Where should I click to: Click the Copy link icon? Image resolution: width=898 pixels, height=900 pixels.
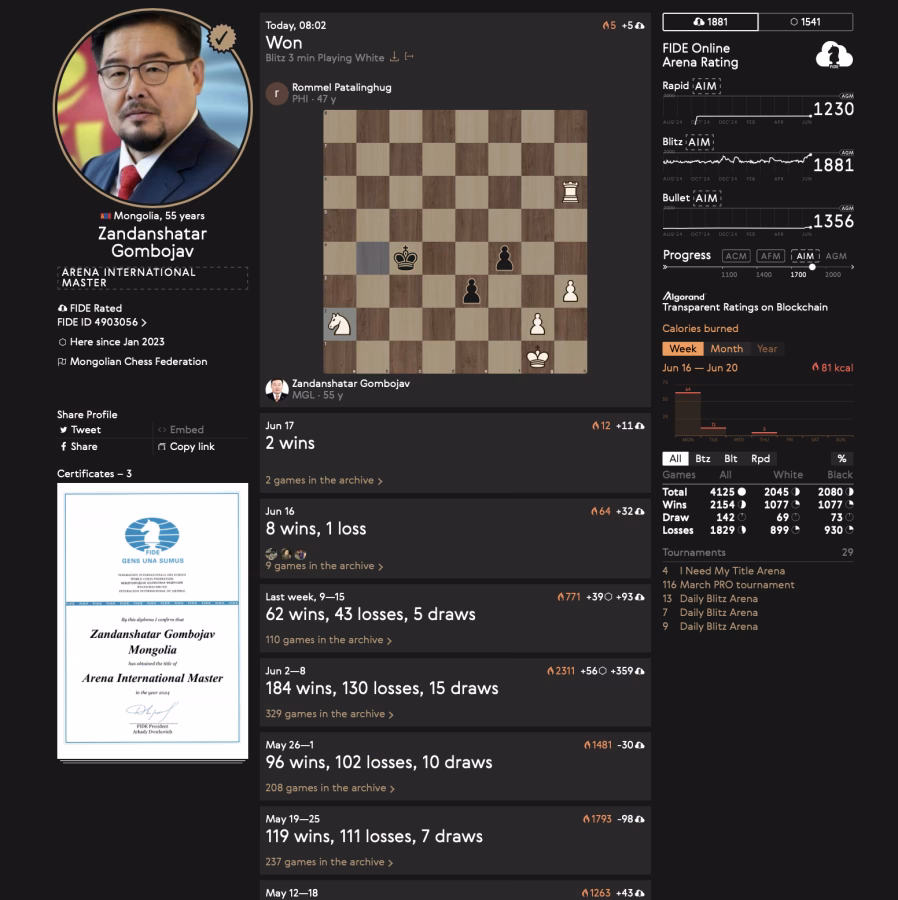coord(162,447)
